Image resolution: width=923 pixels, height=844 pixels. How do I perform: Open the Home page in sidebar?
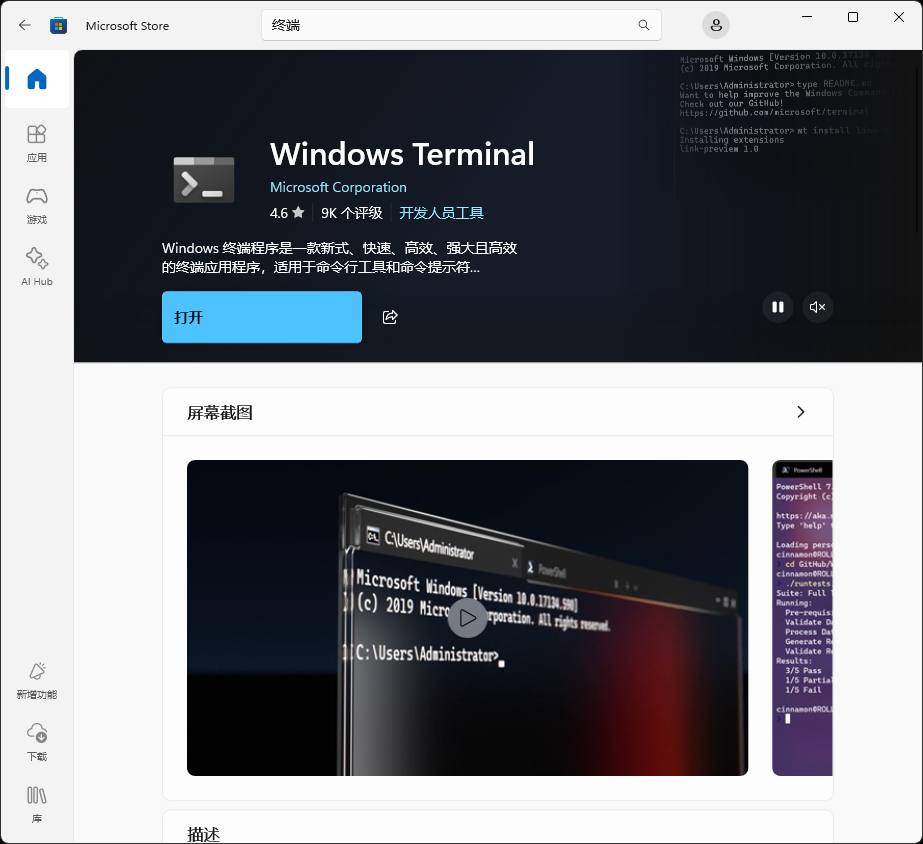[x=37, y=79]
